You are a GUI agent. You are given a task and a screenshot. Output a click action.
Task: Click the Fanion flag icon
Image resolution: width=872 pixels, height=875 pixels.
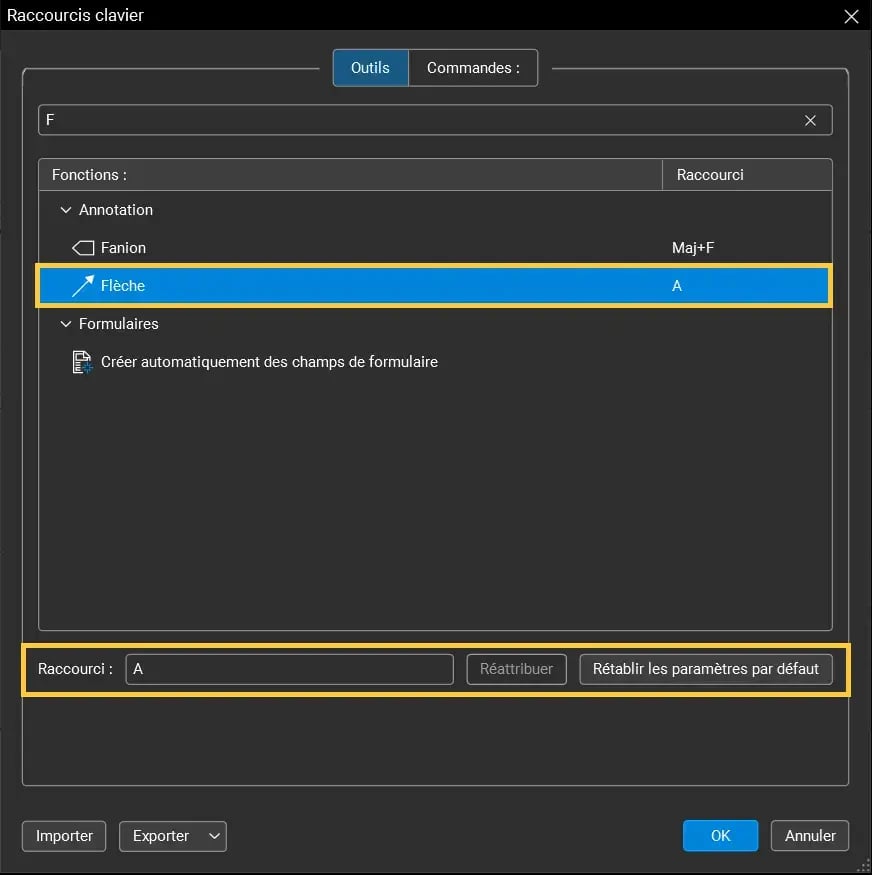coord(82,247)
